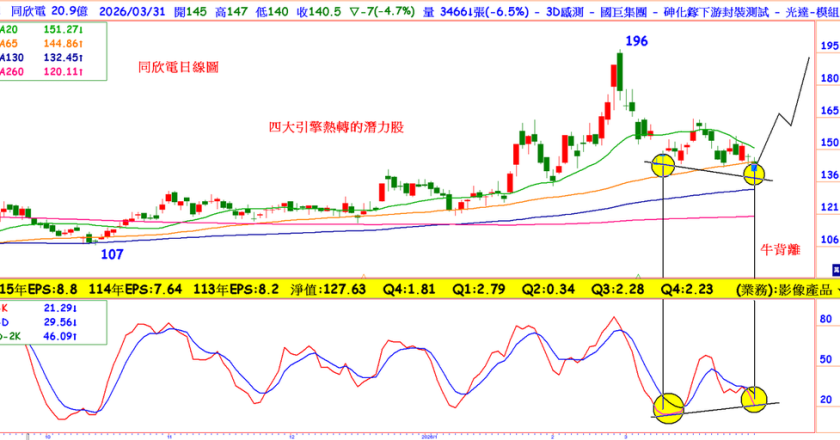
Task: Click the left yellow circle on price chart
Action: (x=663, y=166)
